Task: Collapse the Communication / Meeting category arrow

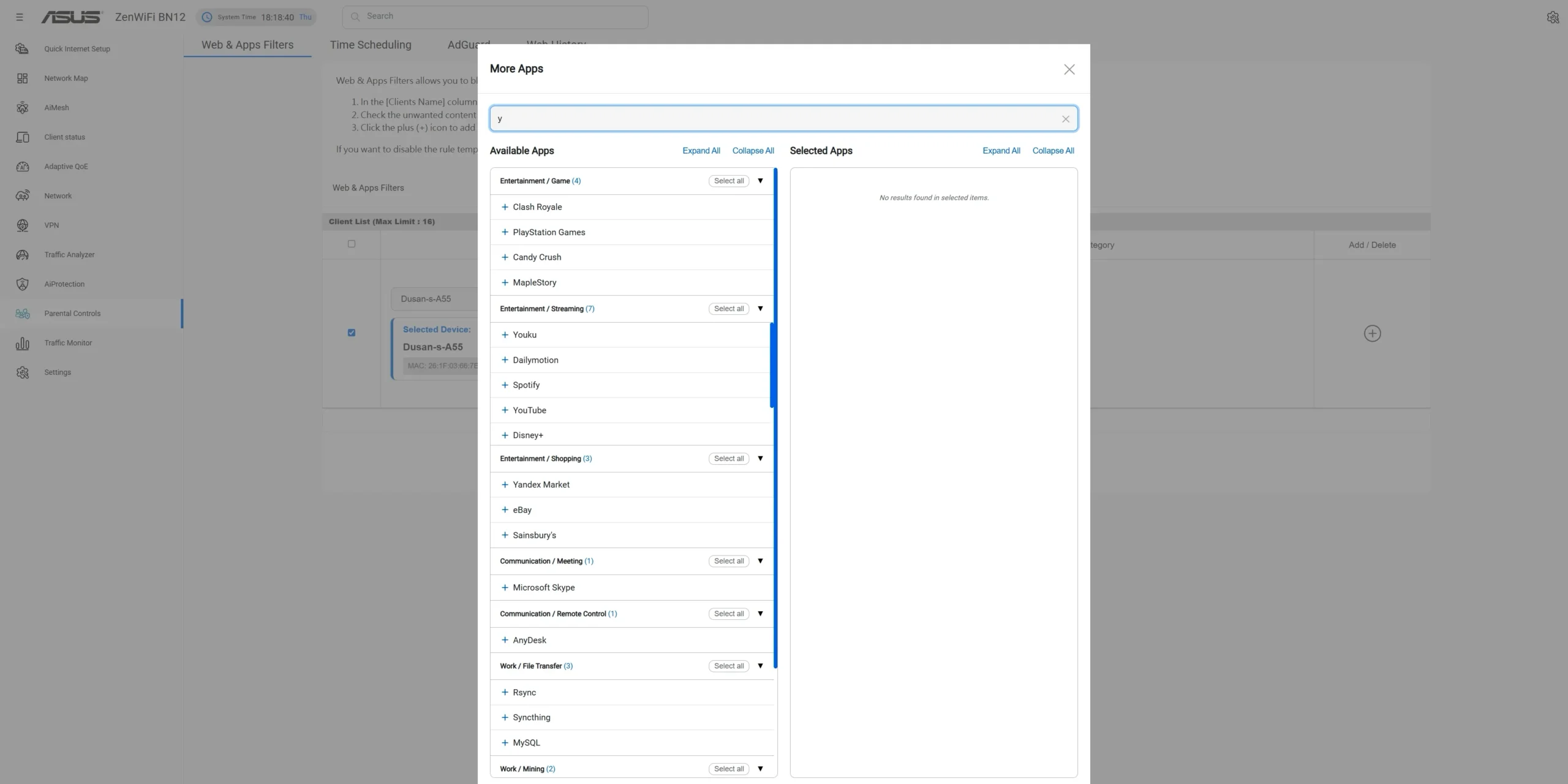Action: [x=760, y=561]
